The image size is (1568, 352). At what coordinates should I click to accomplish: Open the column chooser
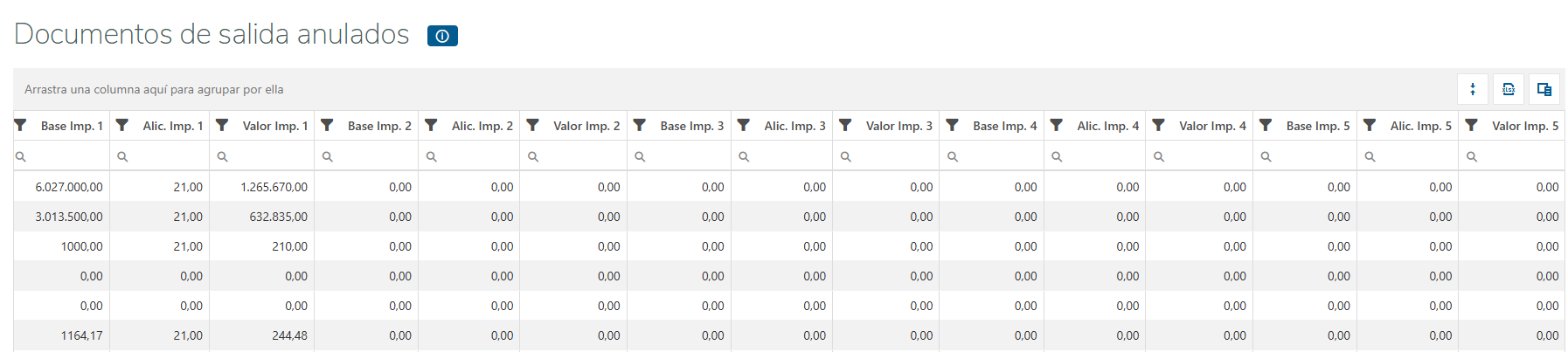coord(1544,89)
